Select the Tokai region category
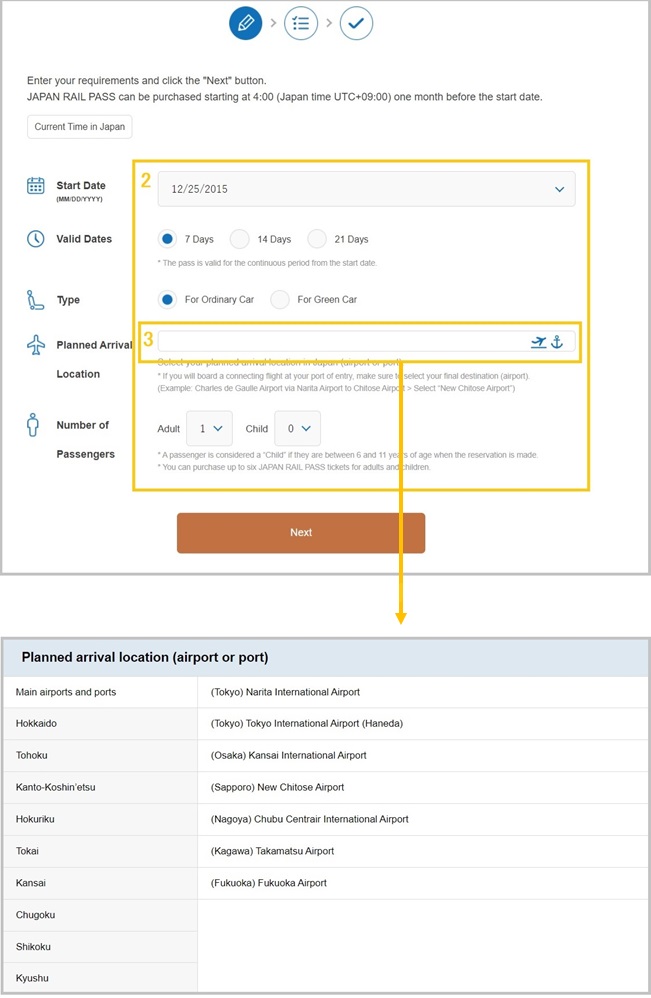 click(101, 851)
